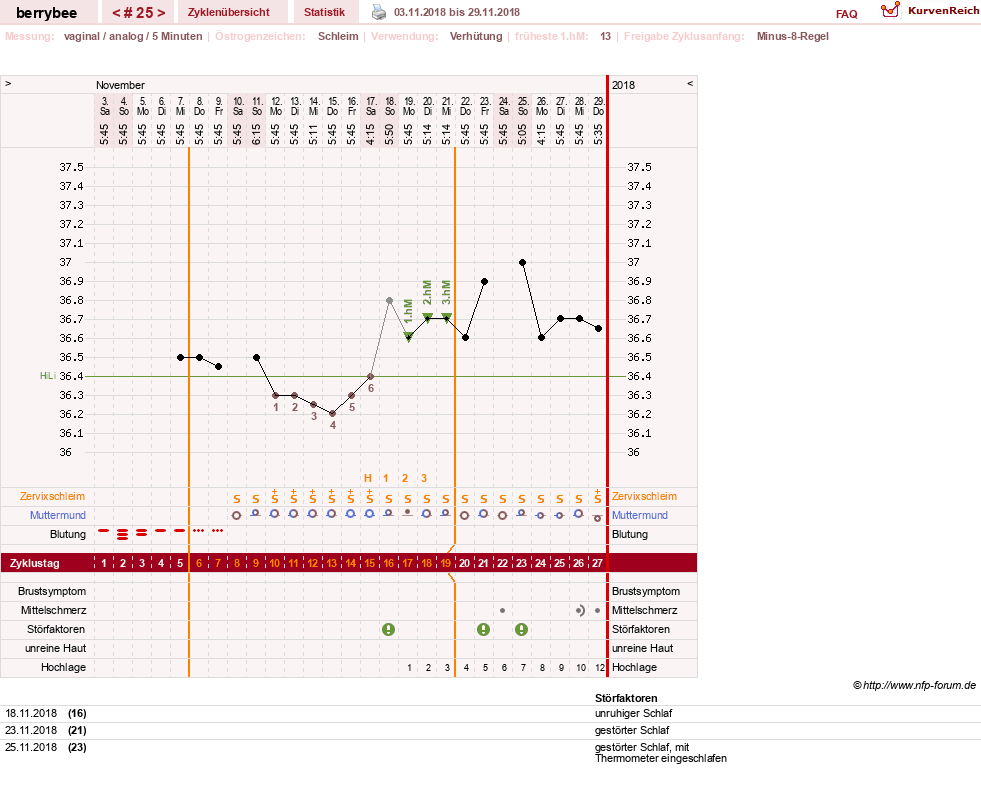This screenshot has width=981, height=791.
Task: Click the 36.9 temperature point on November 23
Action: click(x=484, y=282)
